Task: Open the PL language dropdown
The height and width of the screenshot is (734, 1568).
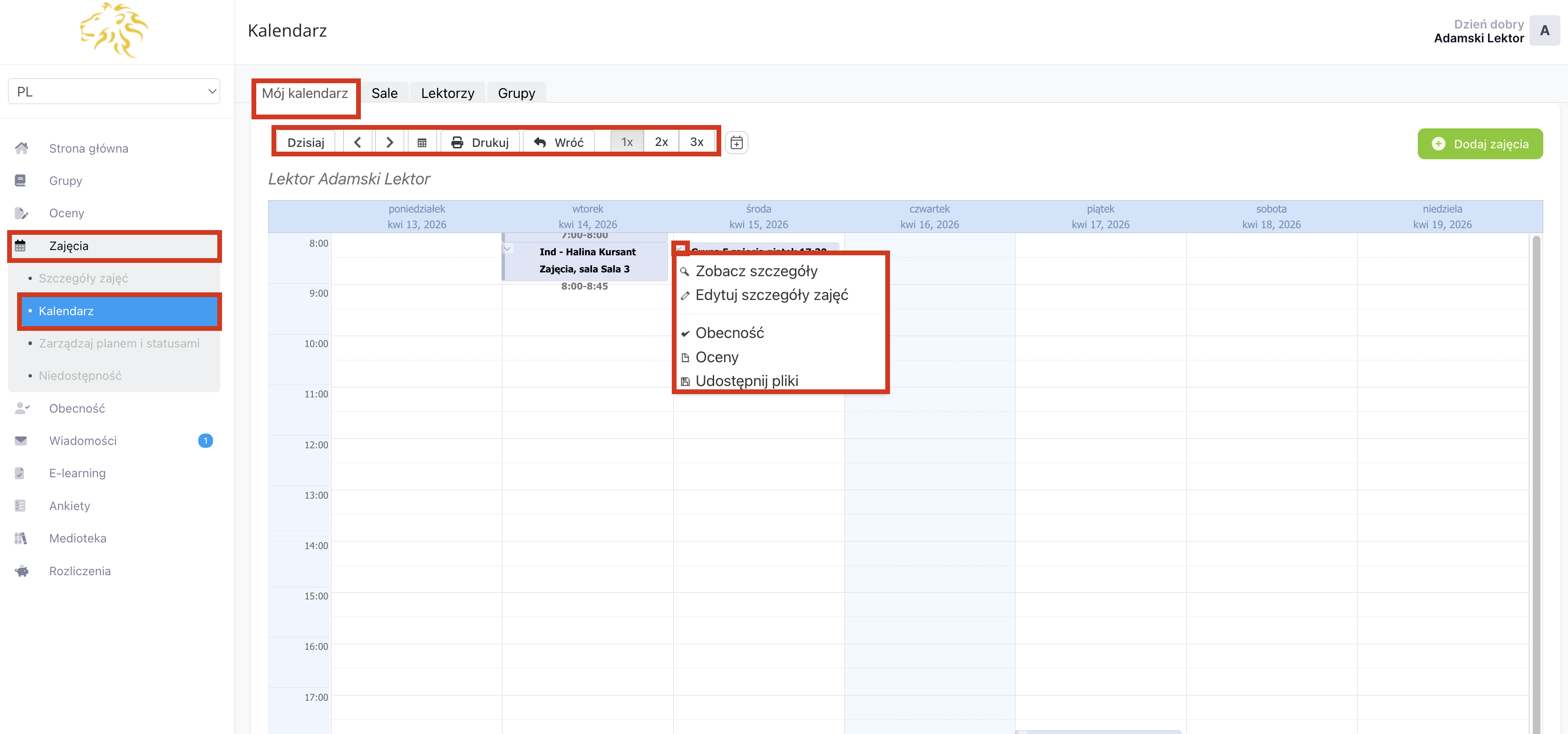Action: click(114, 91)
